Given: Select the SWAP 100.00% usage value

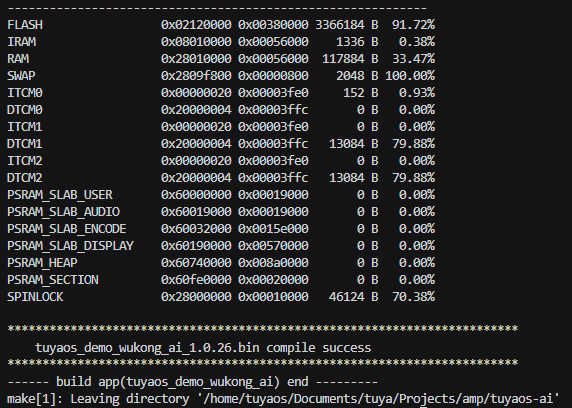Looking at the screenshot, I should [410, 76].
